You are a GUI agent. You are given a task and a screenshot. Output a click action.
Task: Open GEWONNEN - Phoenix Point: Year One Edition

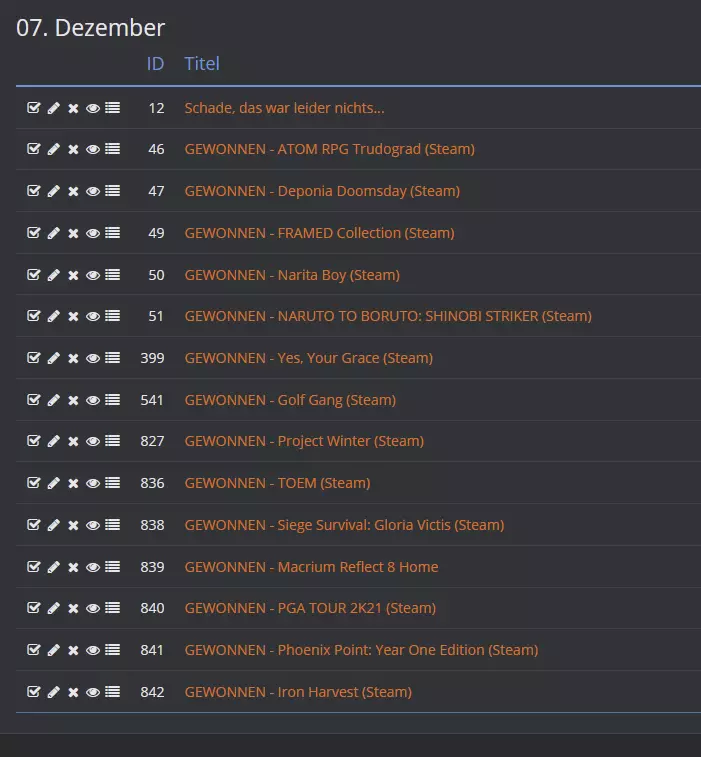pos(361,650)
